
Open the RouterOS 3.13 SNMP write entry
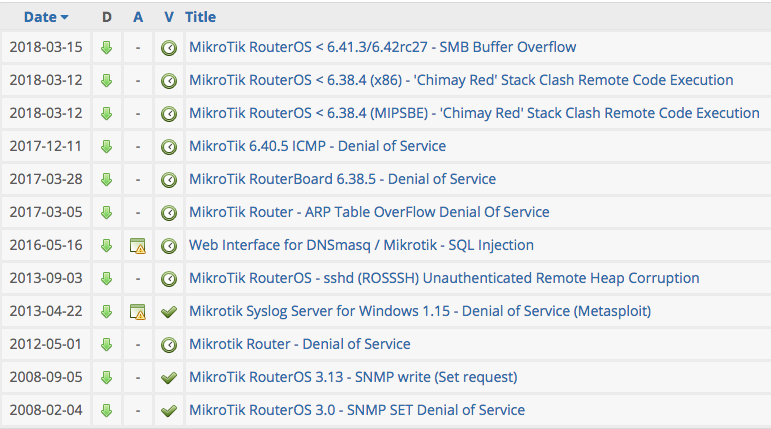[x=353, y=377]
